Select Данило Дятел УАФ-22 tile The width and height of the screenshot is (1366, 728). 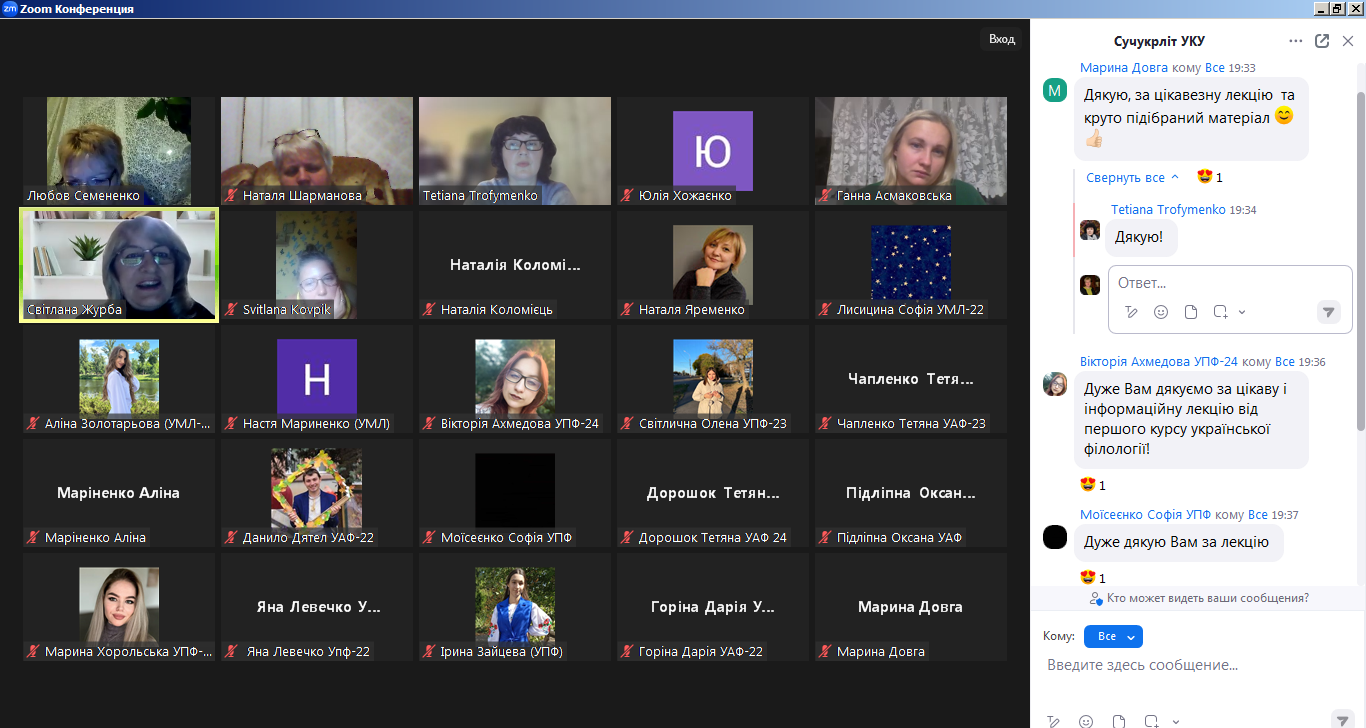click(317, 493)
